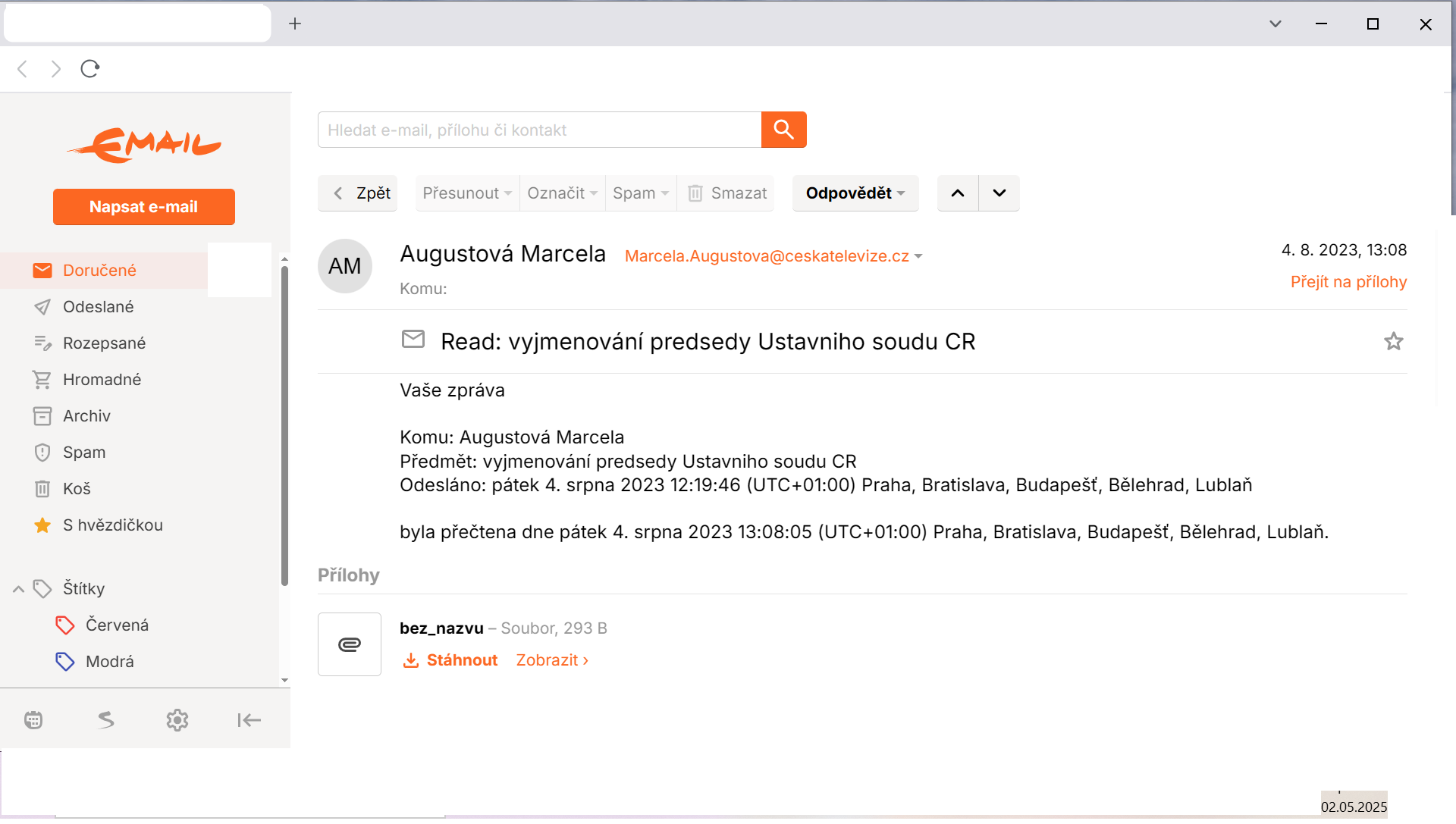
Task: Go to next message with down arrow
Action: (999, 193)
